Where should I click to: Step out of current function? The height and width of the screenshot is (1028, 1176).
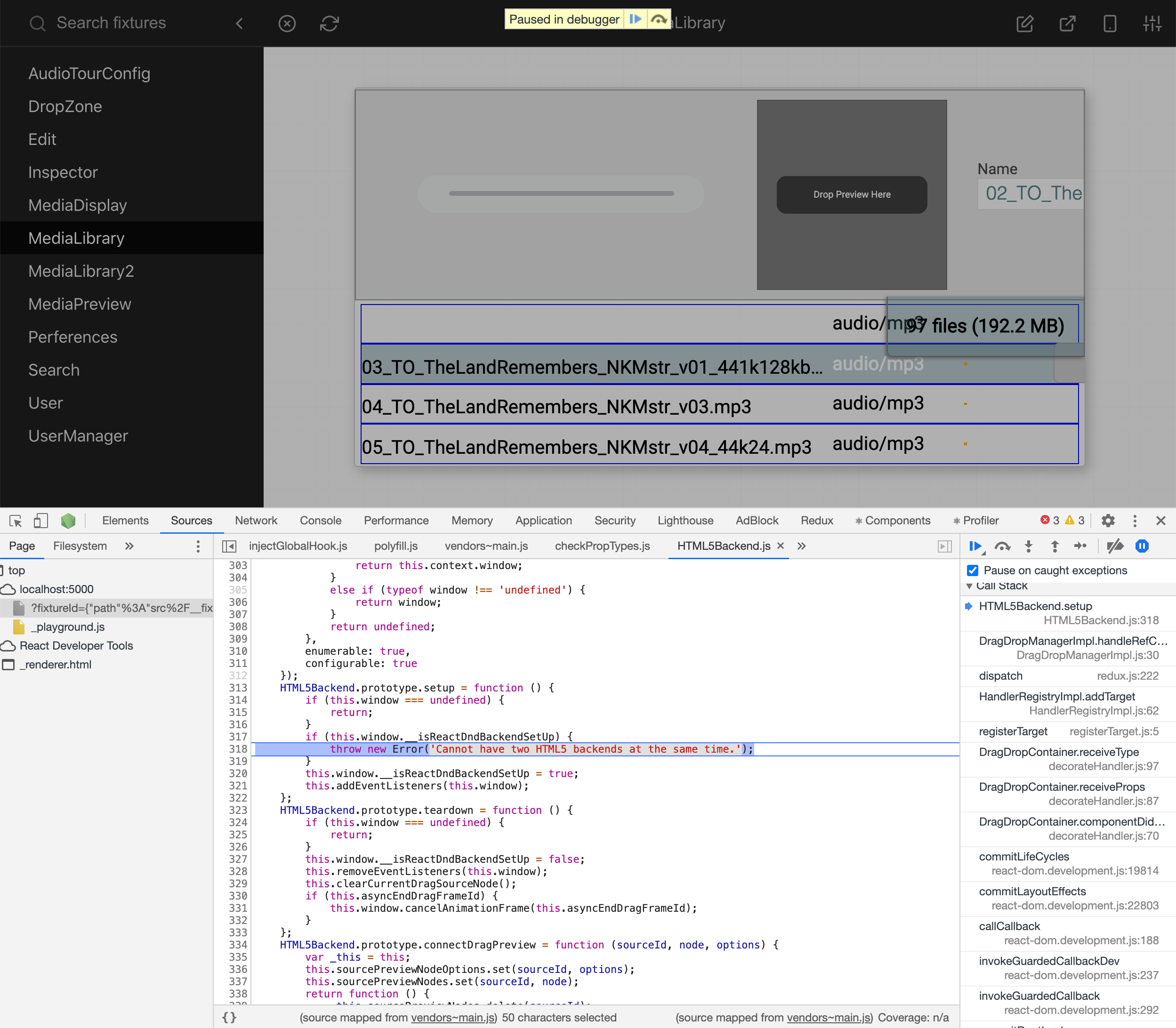point(1055,546)
